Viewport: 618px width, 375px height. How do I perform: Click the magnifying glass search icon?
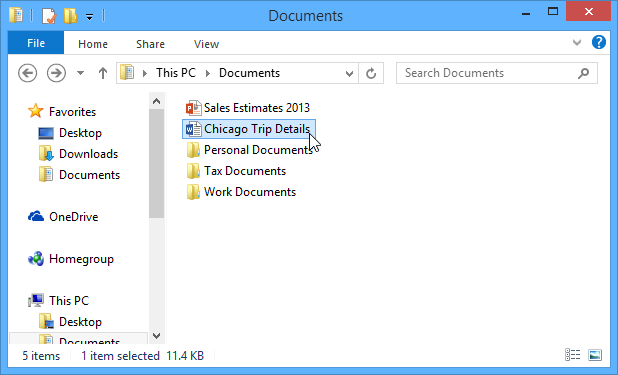(x=583, y=73)
